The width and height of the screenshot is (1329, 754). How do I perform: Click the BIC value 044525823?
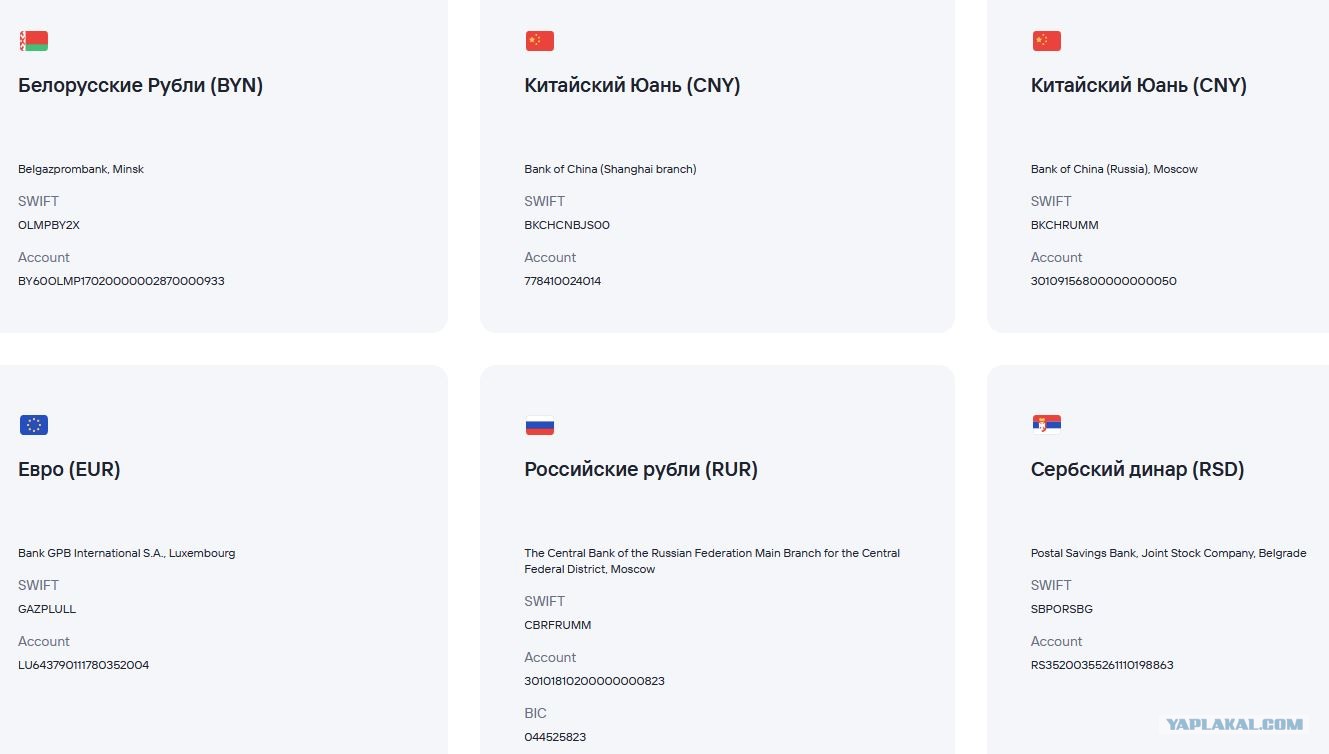pos(555,737)
